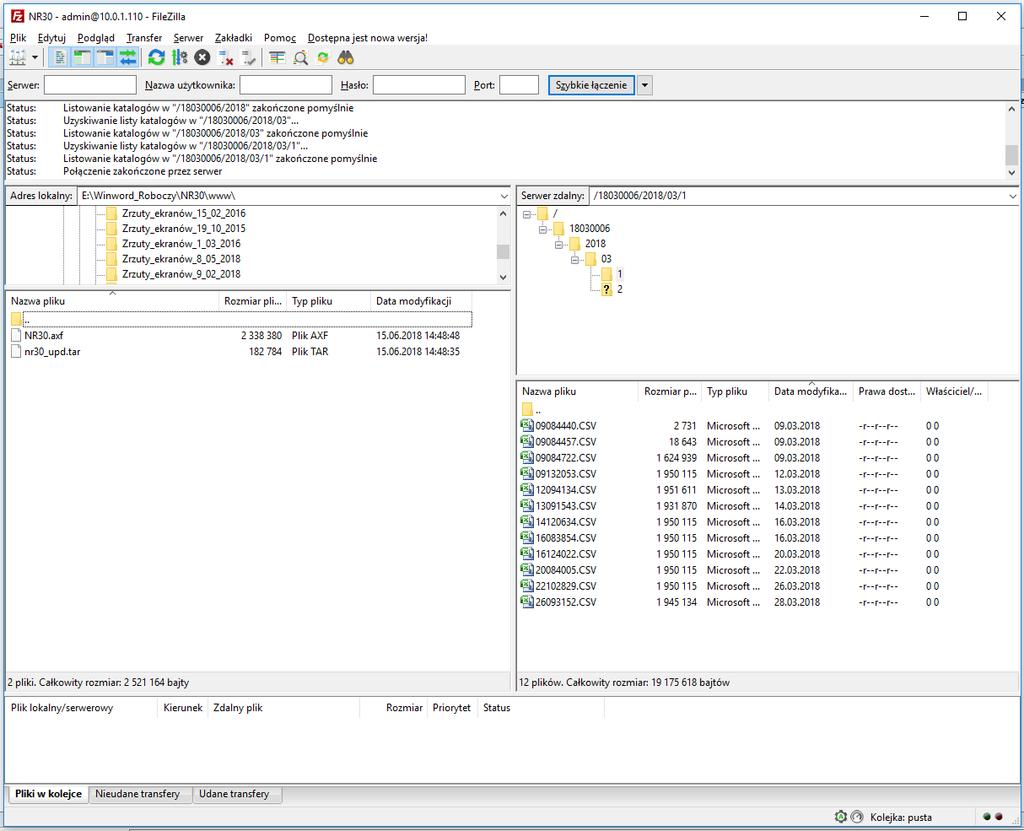
Task: Click Excel icon of 16083854.CSV
Action: (x=527, y=538)
